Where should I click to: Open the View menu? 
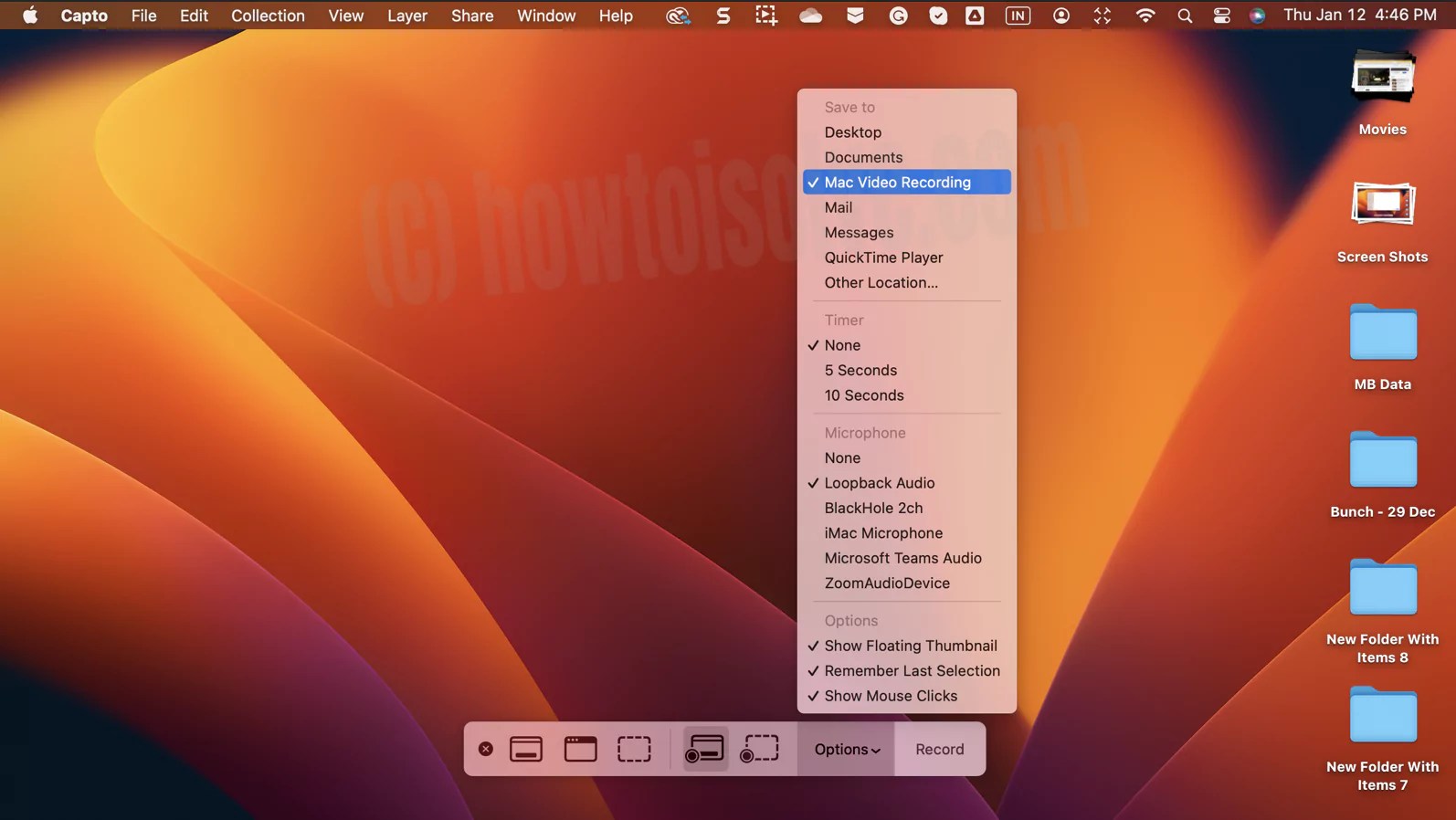[345, 16]
